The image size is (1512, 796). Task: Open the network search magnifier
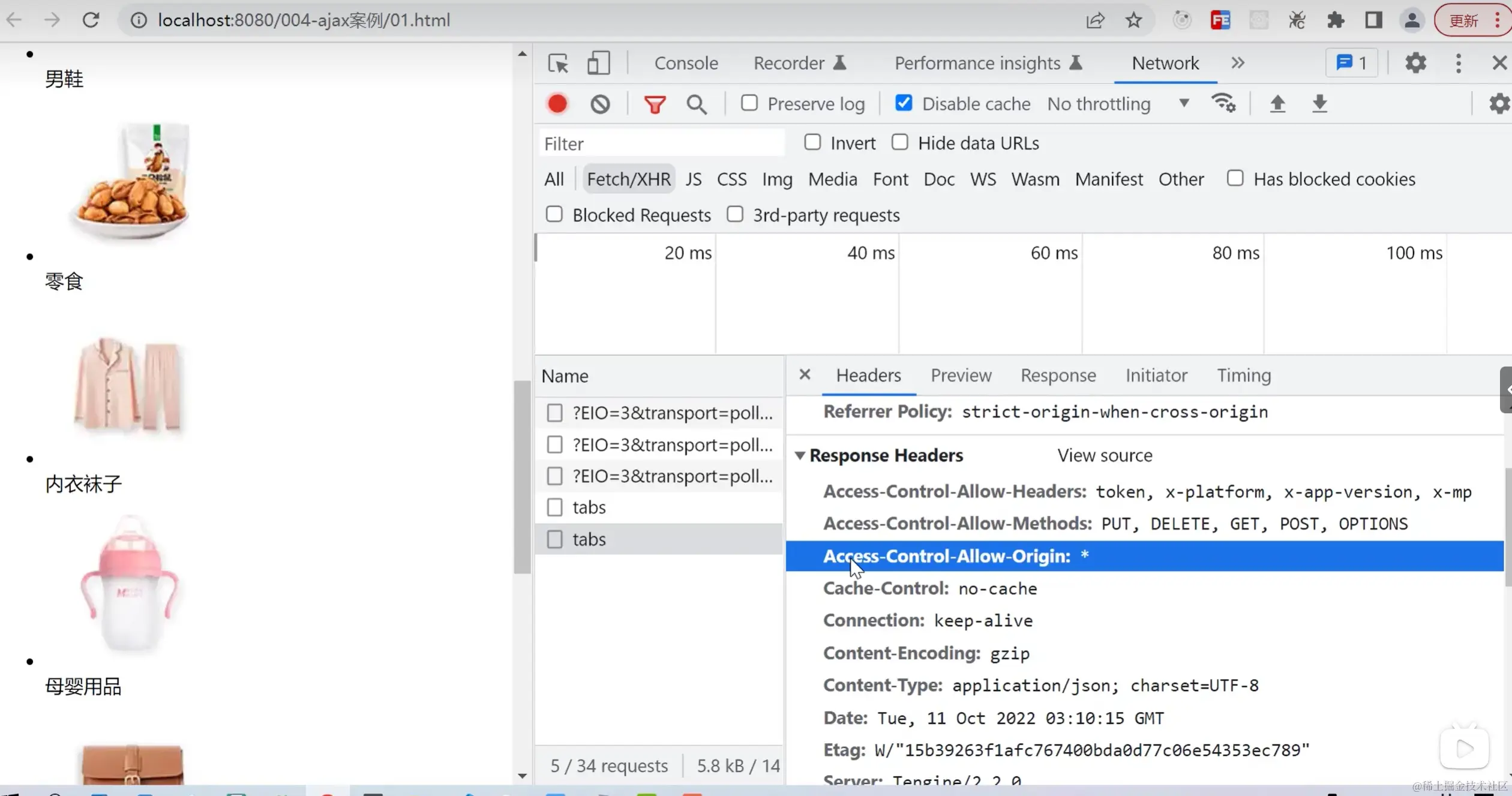696,104
